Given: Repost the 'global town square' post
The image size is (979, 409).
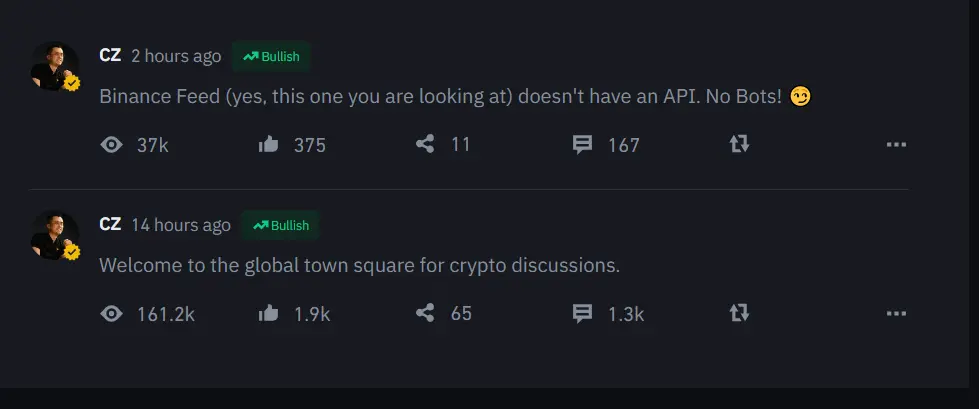Looking at the screenshot, I should pyautogui.click(x=739, y=314).
